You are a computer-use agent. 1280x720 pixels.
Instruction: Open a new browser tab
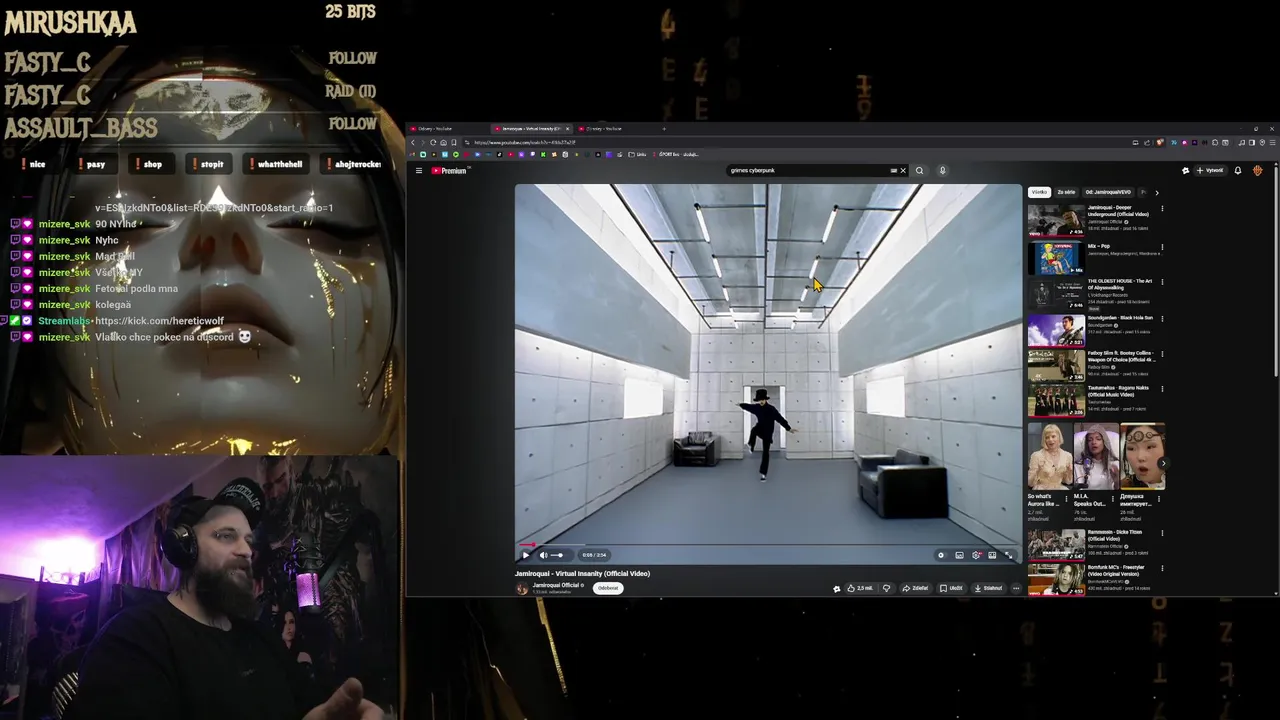pos(664,129)
